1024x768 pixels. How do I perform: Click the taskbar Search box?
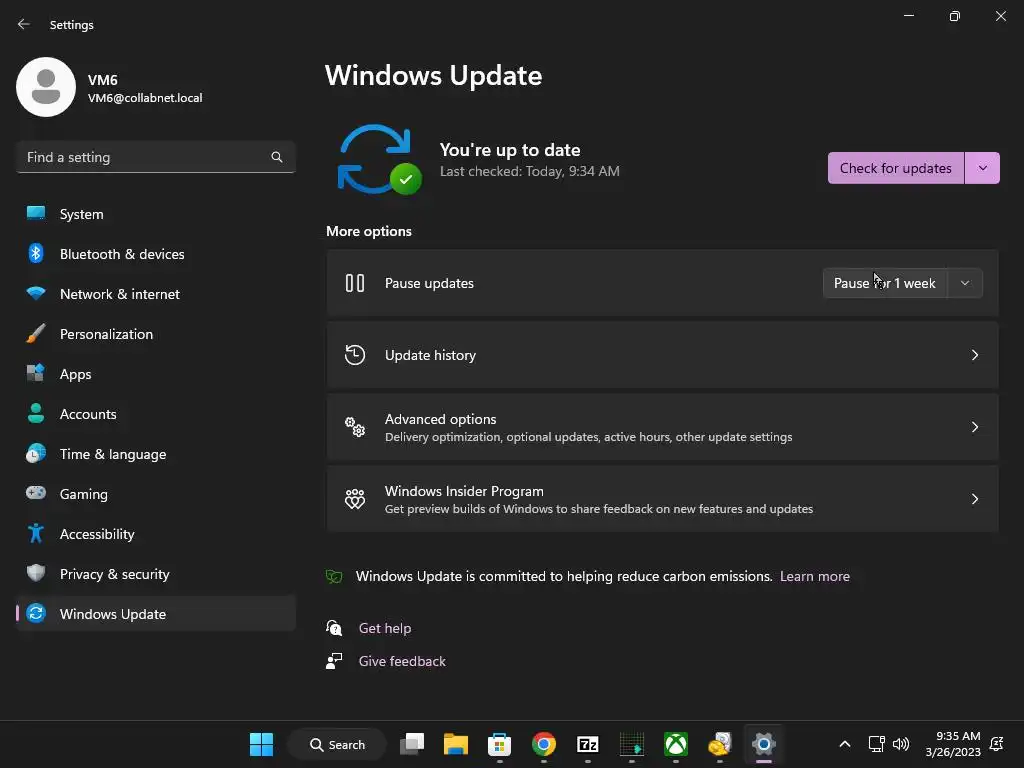coord(337,744)
